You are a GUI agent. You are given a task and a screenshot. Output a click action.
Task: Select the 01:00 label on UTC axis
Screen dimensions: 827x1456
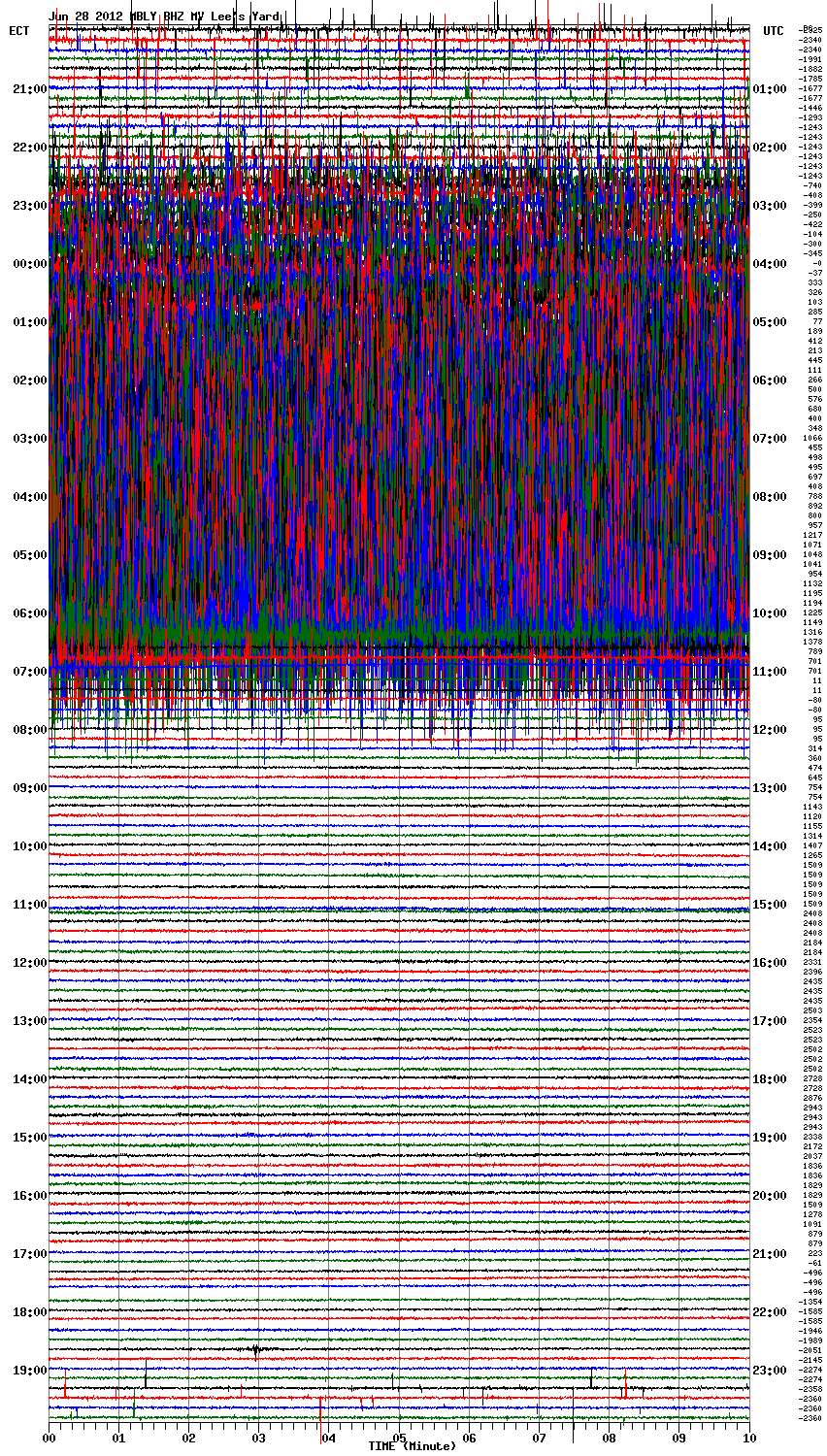769,89
